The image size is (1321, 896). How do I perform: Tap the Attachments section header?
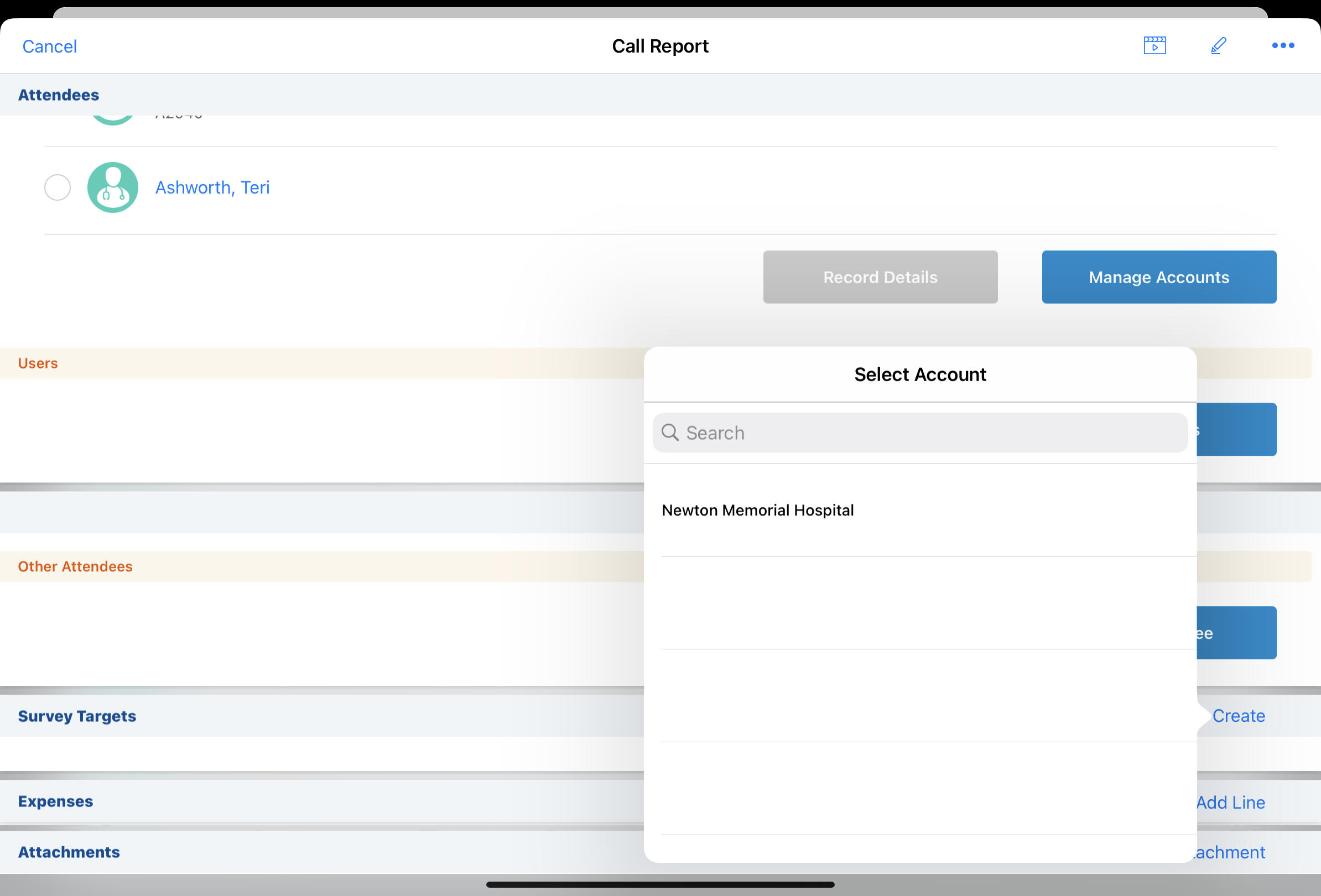pyautogui.click(x=69, y=852)
